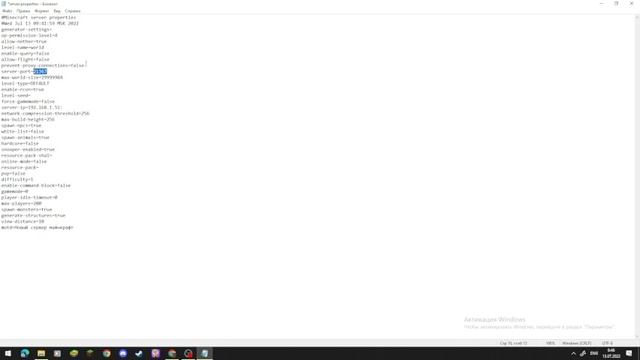Open the Minecraft block taskbar icon
Screen dimensions: 640x360
[90, 353]
